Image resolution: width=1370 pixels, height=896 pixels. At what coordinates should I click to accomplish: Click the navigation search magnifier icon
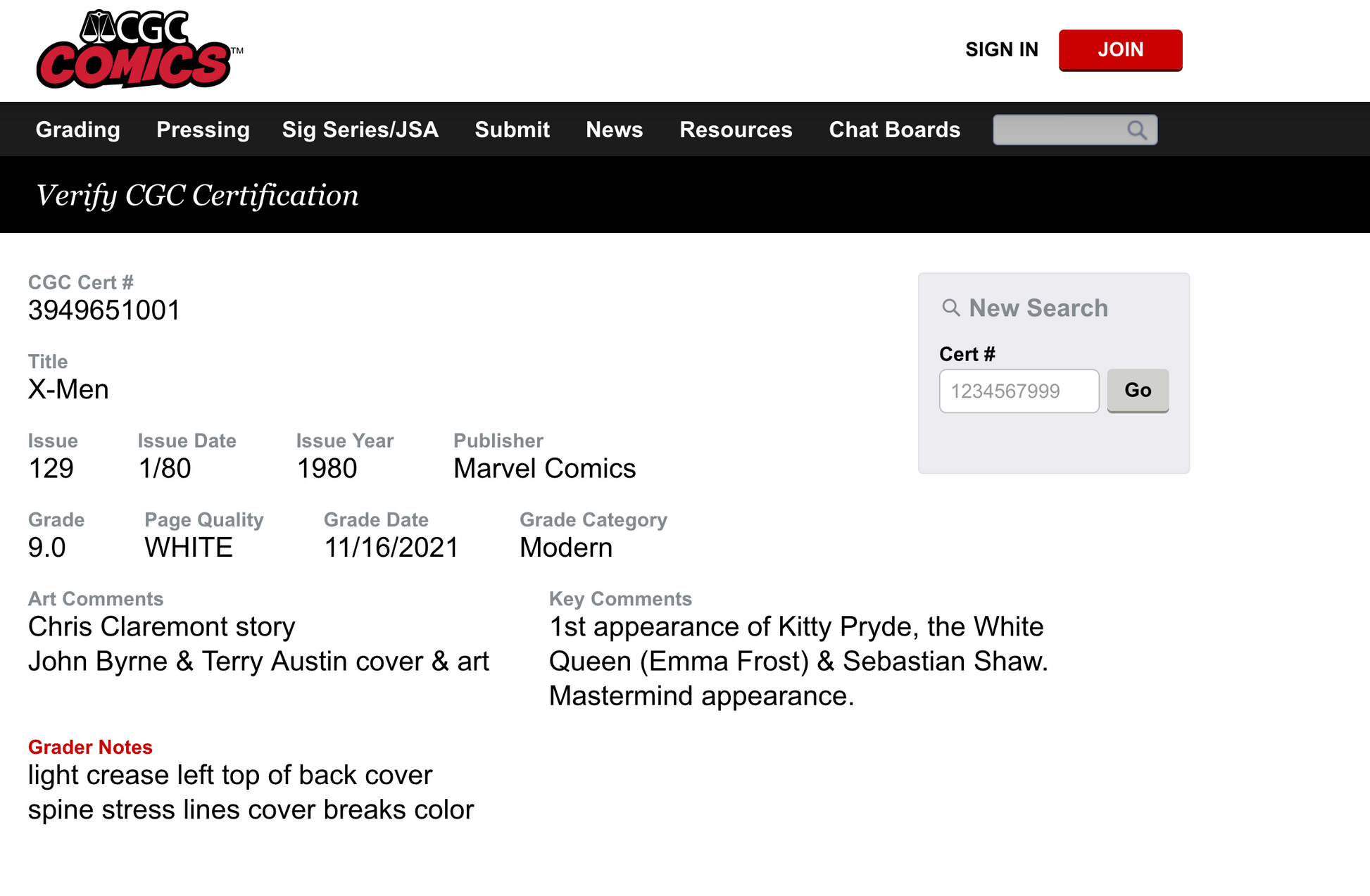(x=1138, y=130)
